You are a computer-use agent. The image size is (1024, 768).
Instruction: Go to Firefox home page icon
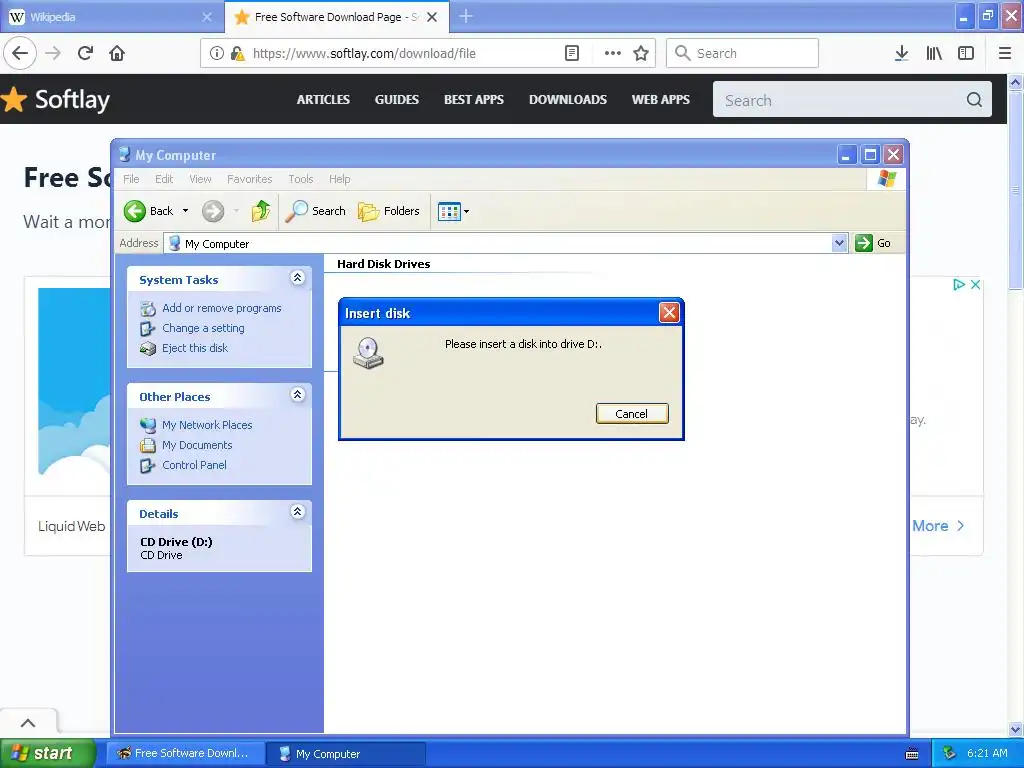tap(117, 53)
